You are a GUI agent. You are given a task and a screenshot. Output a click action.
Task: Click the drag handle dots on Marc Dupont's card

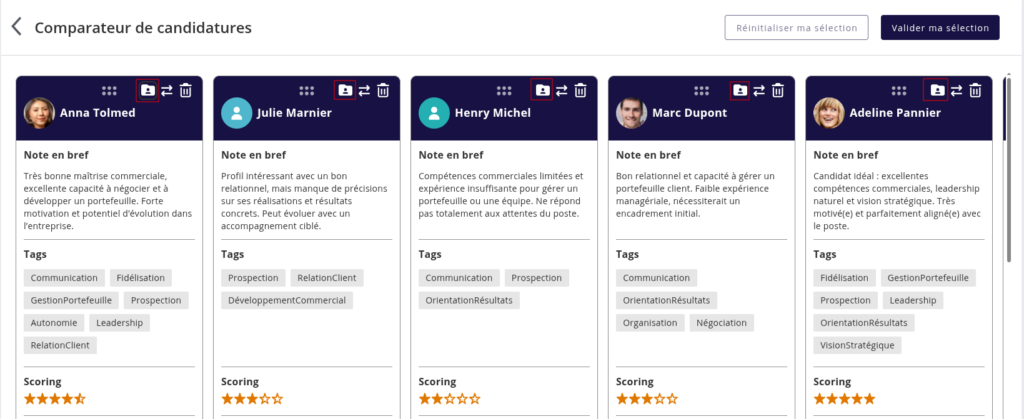tap(702, 90)
